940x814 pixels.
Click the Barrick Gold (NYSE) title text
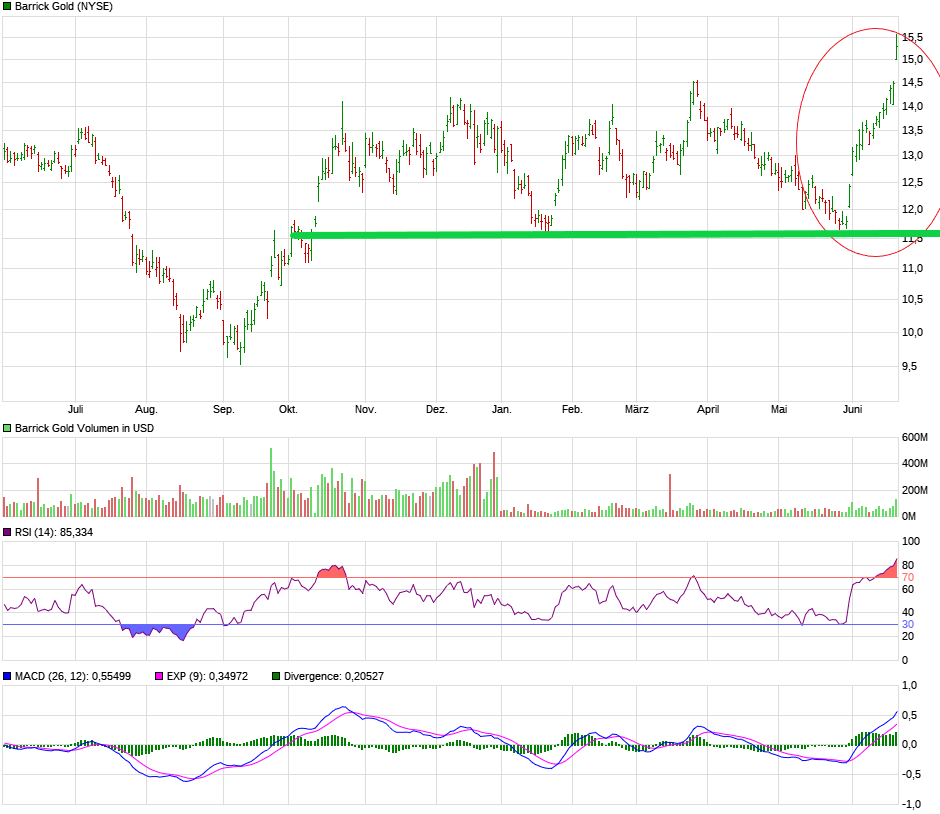(67, 7)
